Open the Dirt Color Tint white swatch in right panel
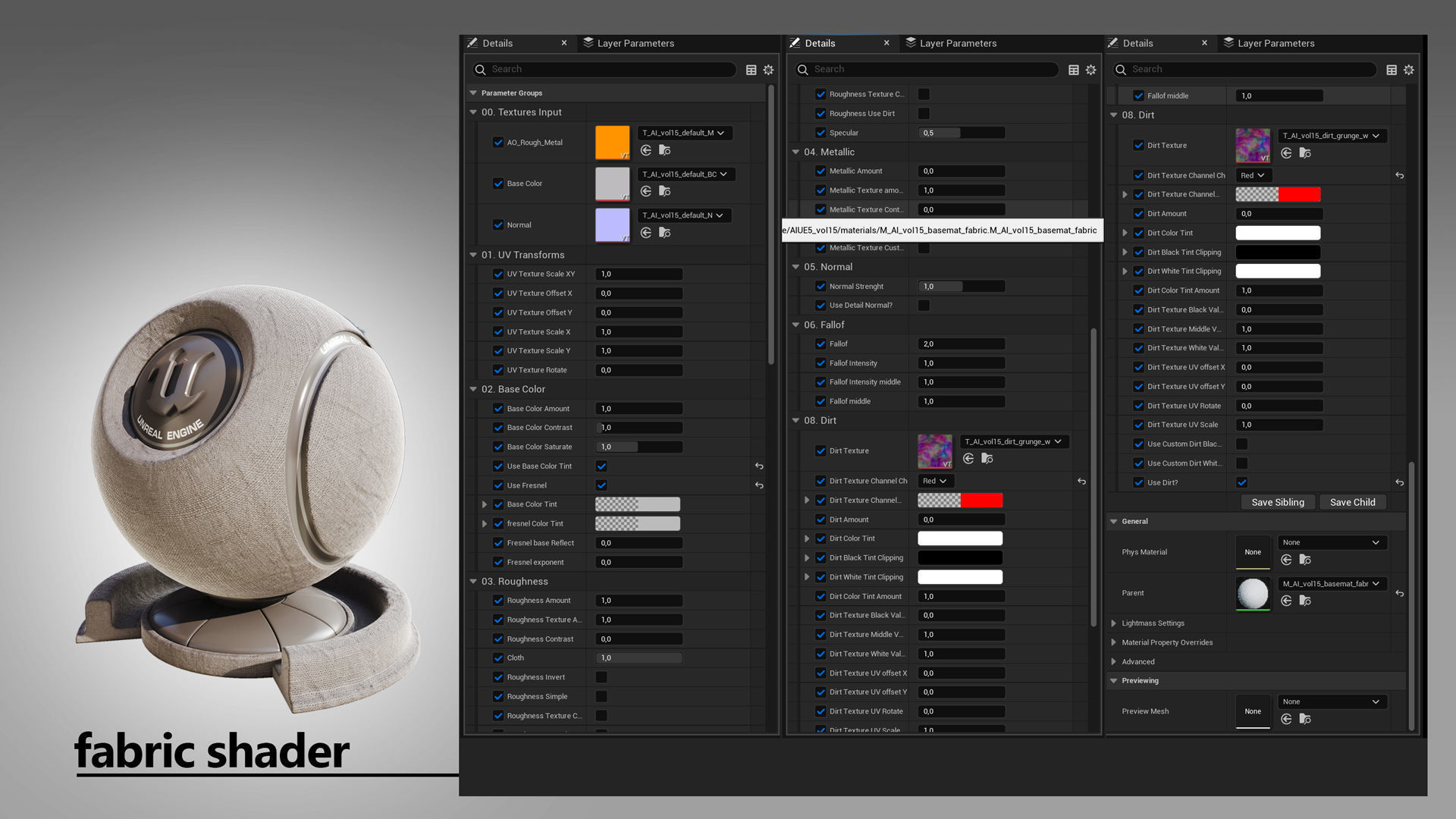Screen dimensions: 1456x819 coord(1278,233)
